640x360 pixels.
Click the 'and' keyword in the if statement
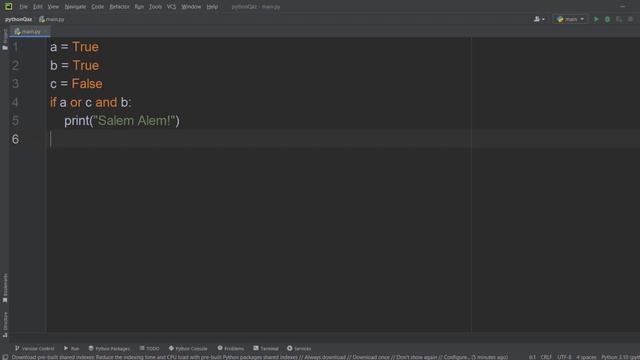coord(106,102)
